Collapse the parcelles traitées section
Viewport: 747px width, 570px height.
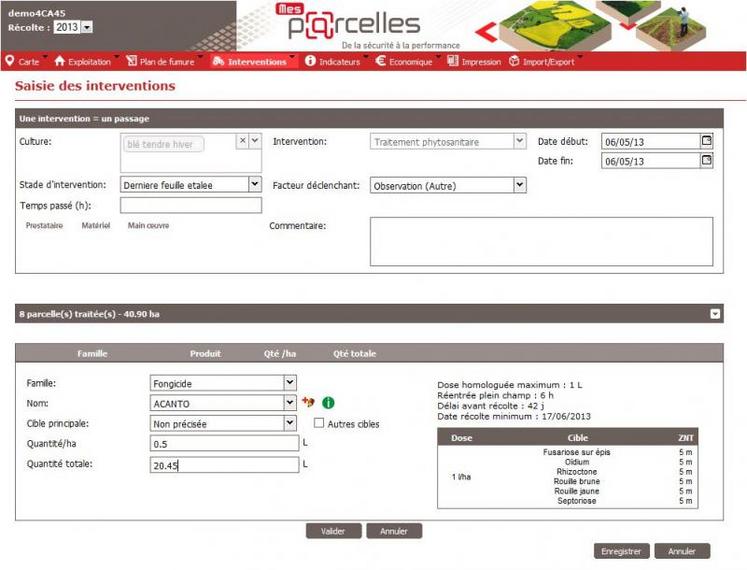click(x=715, y=314)
